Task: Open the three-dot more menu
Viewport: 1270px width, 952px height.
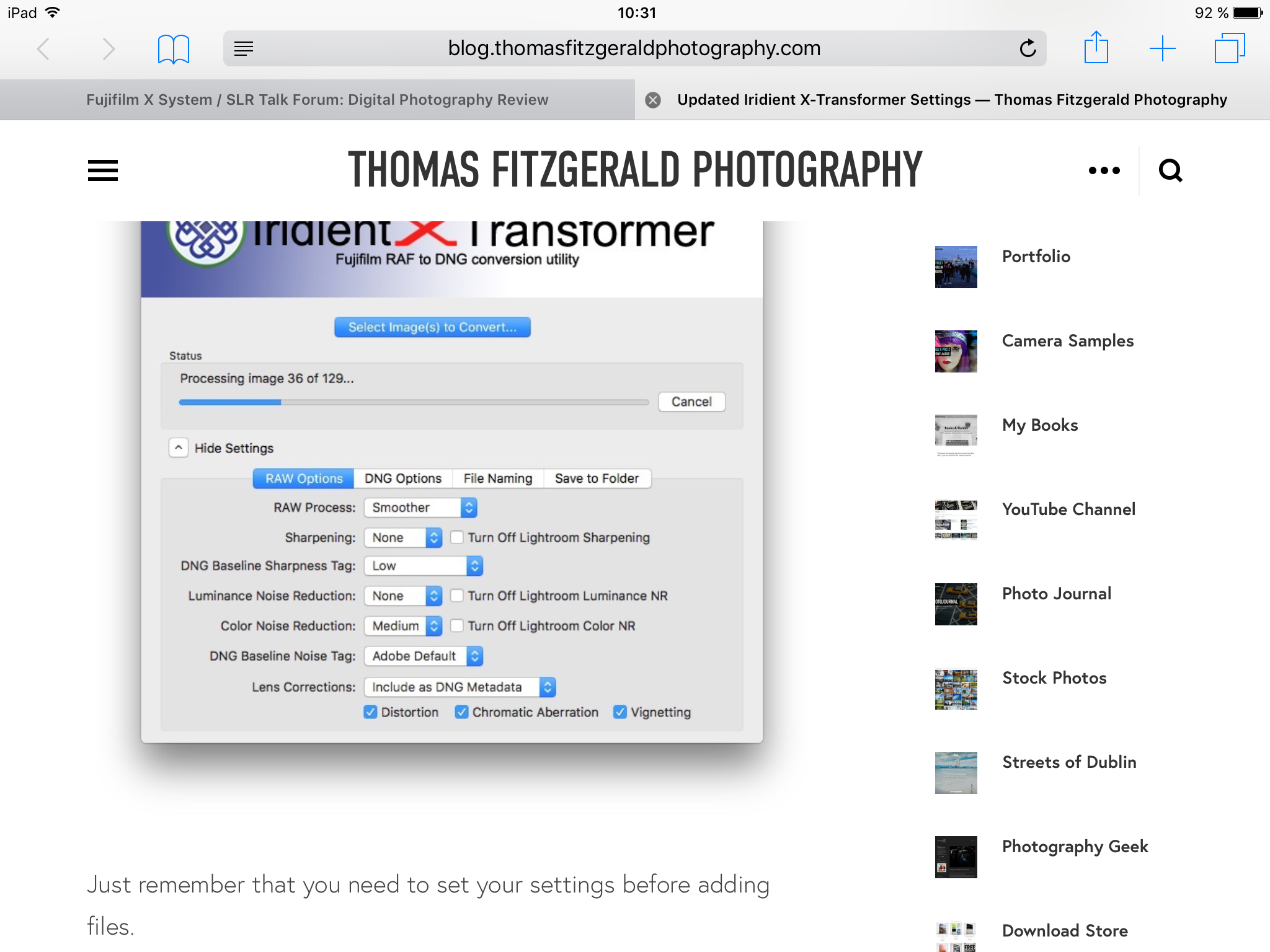Action: 1104,170
